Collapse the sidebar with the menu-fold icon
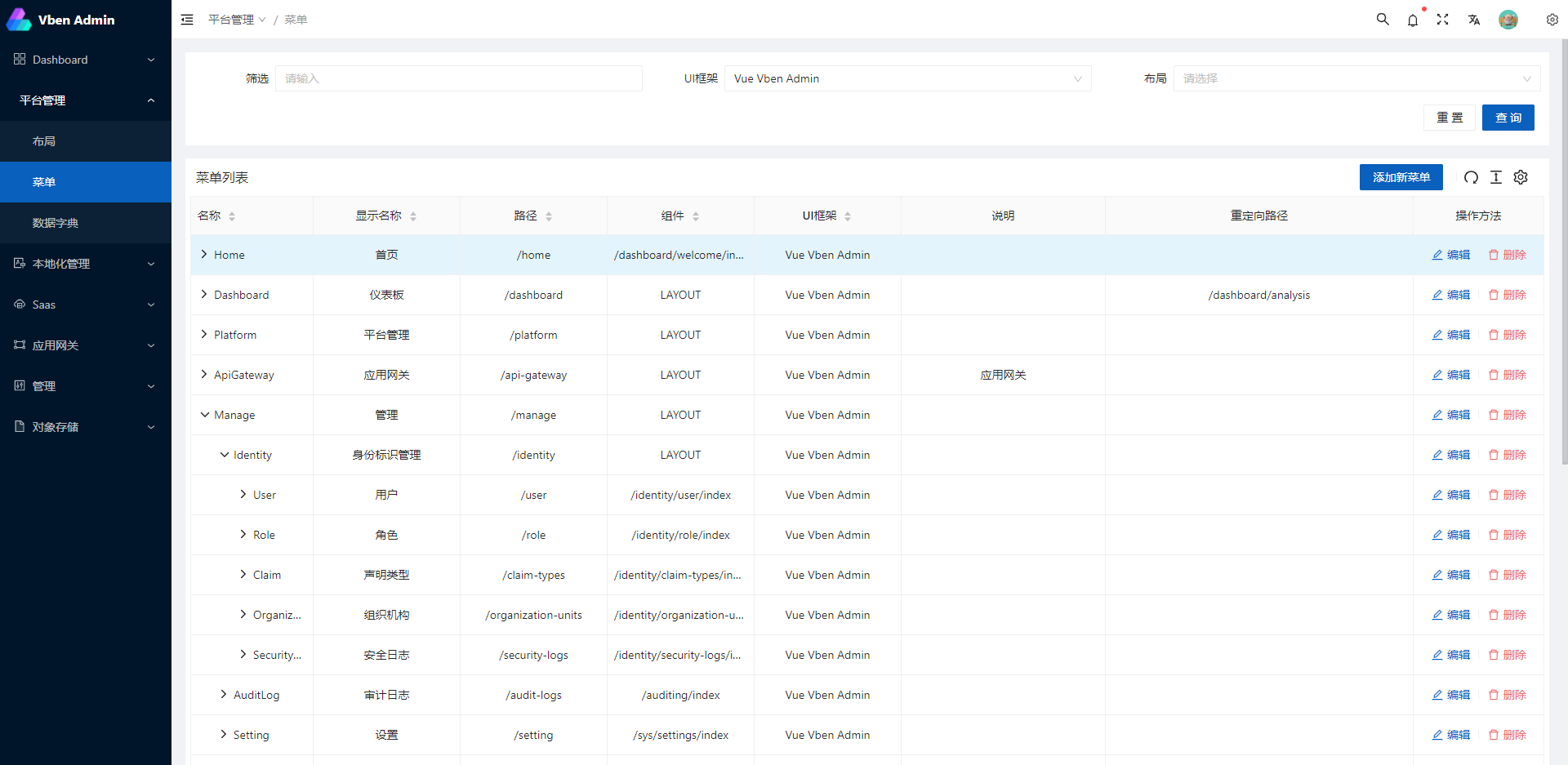 [187, 20]
